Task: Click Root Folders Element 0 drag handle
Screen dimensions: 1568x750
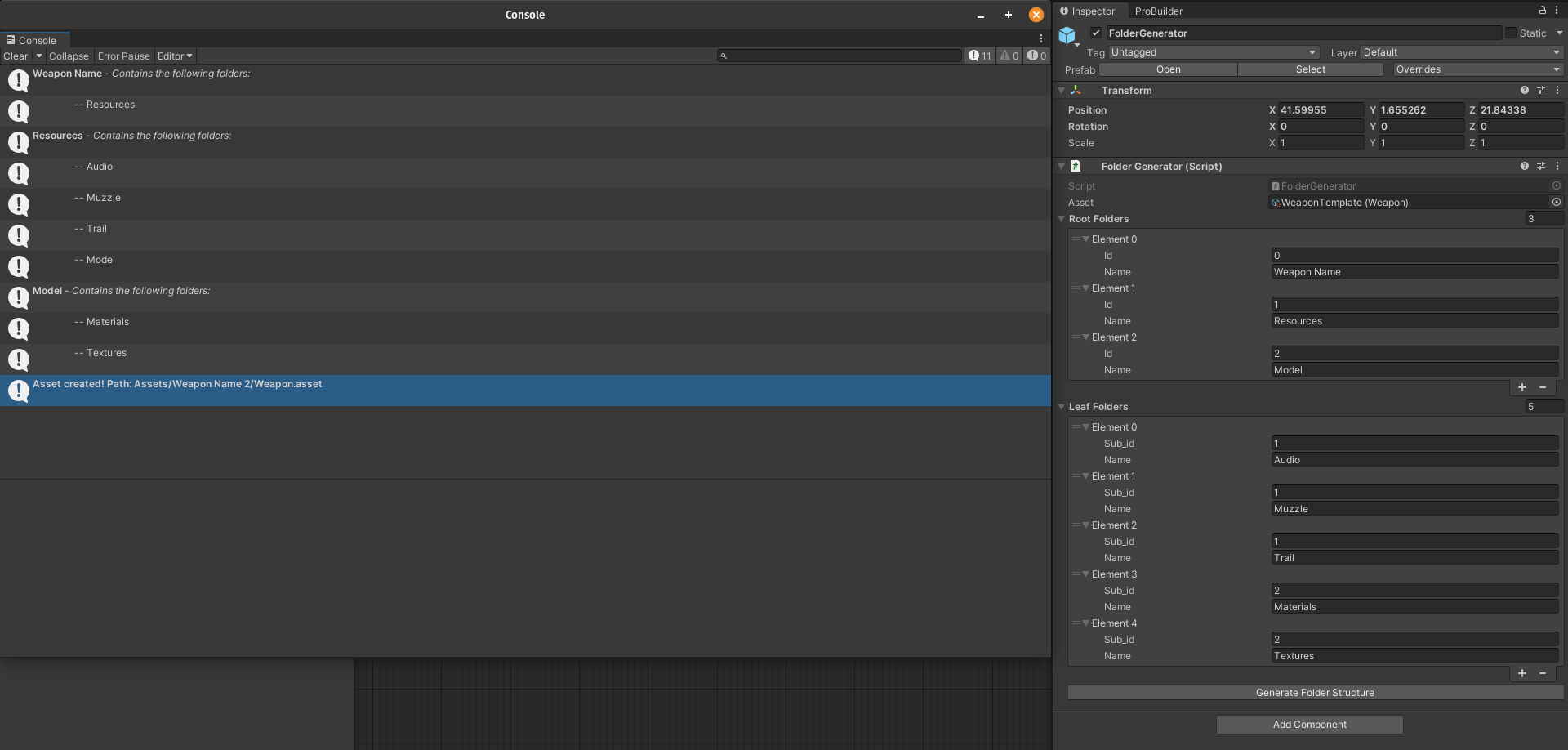Action: point(1076,239)
